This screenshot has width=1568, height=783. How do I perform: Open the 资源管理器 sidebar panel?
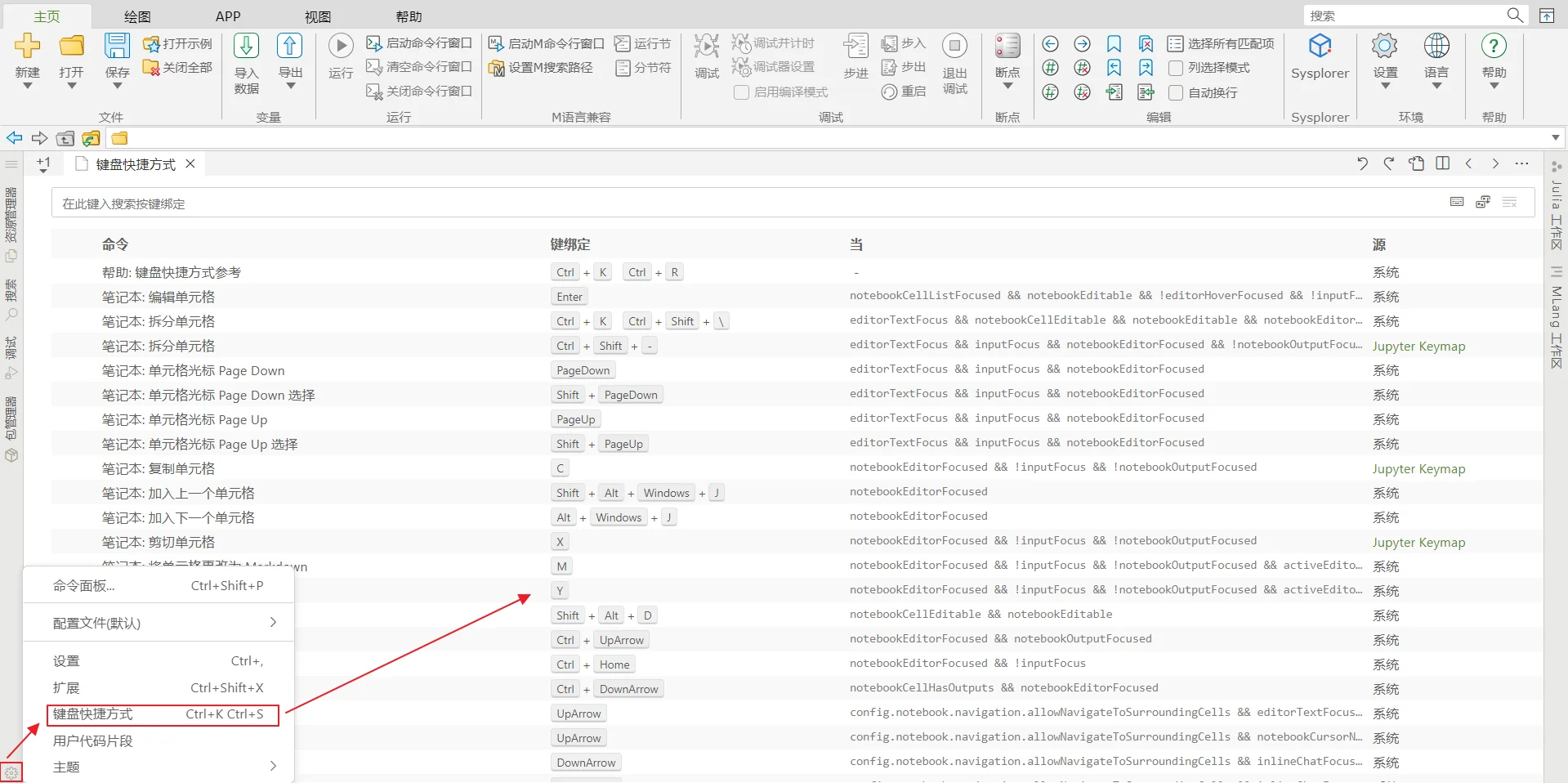pyautogui.click(x=11, y=222)
